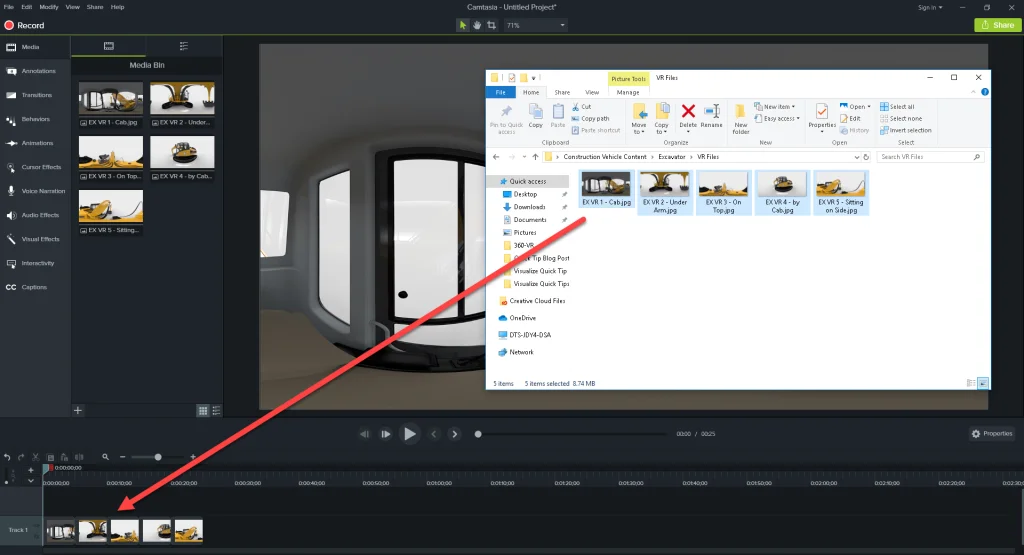Select the Crop tool in canvas toolbar

(x=491, y=25)
